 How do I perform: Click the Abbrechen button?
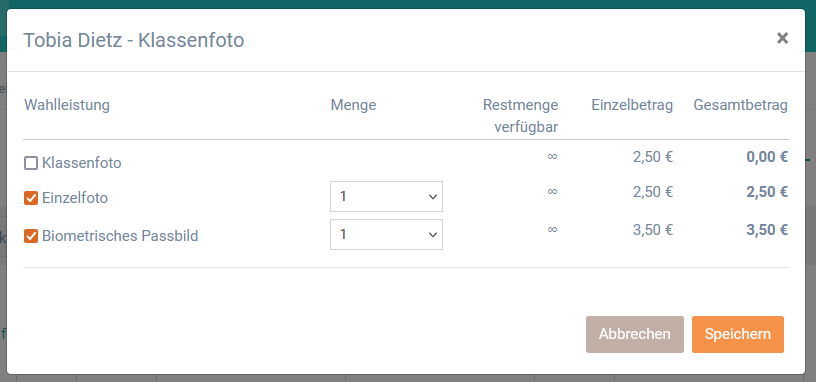tap(634, 334)
